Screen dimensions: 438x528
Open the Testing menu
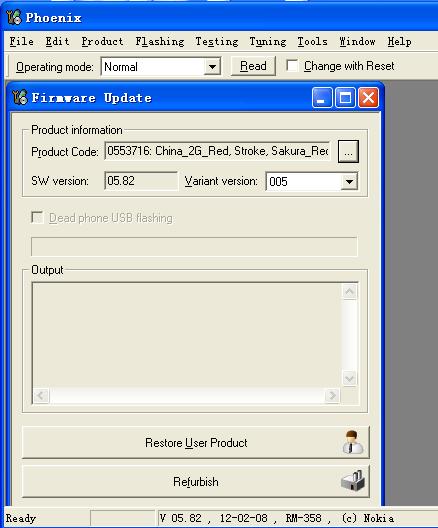pos(217,41)
